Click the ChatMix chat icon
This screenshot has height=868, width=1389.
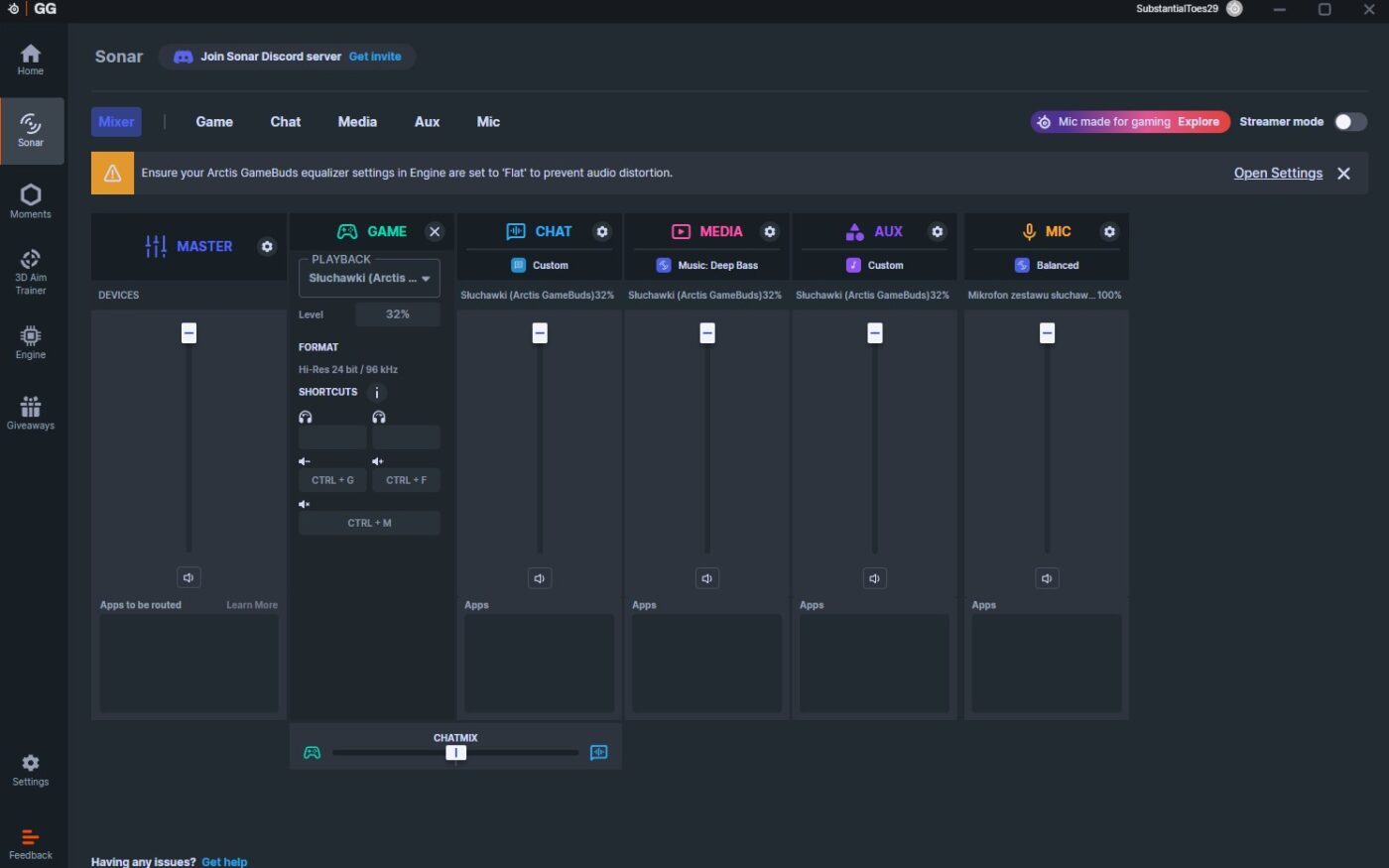click(x=598, y=753)
